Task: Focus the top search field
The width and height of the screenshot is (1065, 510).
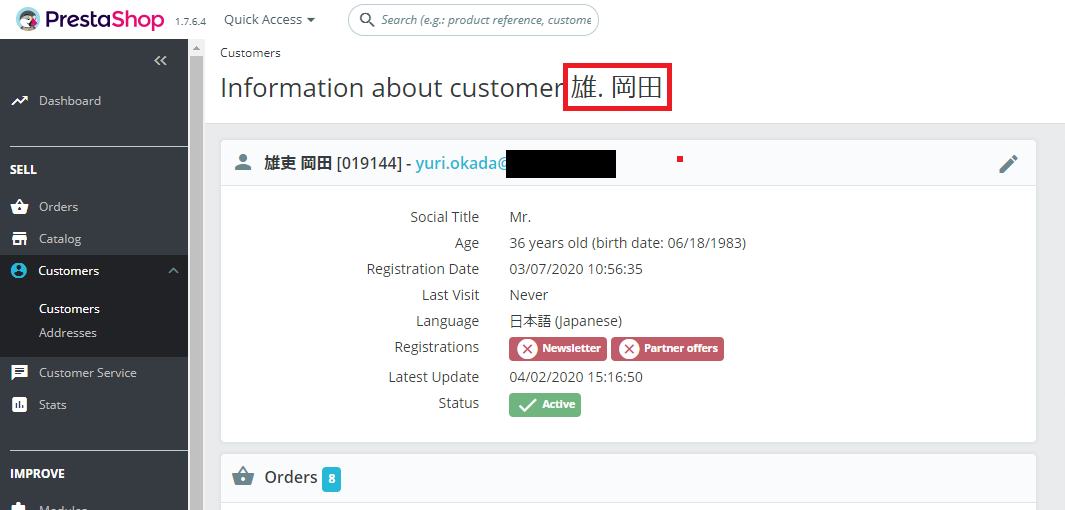Action: coord(473,20)
